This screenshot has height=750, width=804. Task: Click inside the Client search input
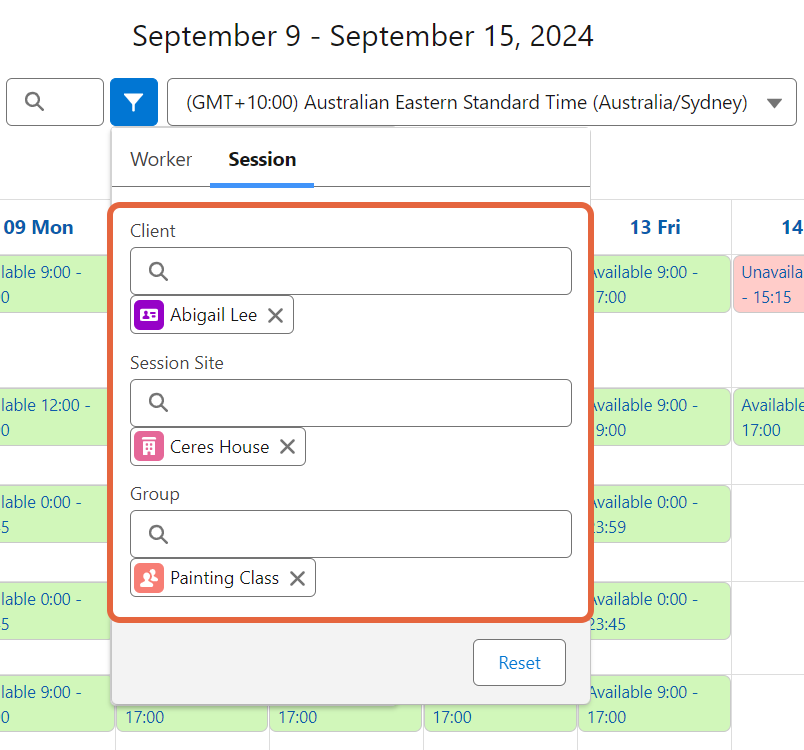pyautogui.click(x=350, y=271)
